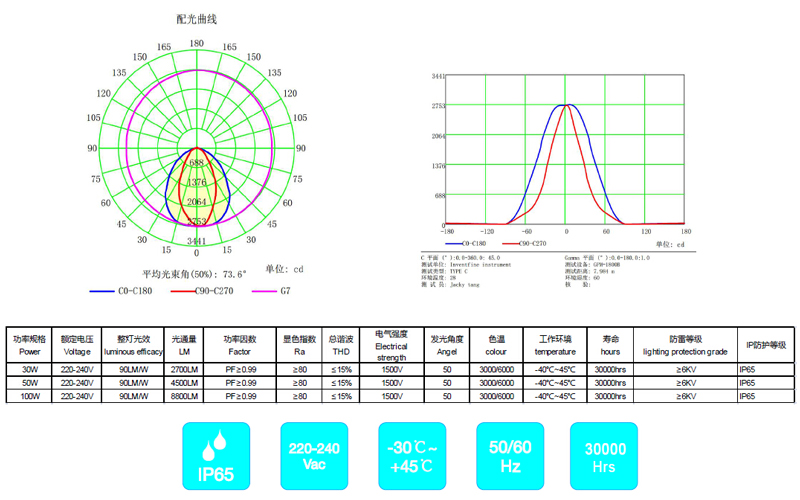800x500 pixels.
Task: Click the magenta G7 legend entry
Action: (274, 291)
